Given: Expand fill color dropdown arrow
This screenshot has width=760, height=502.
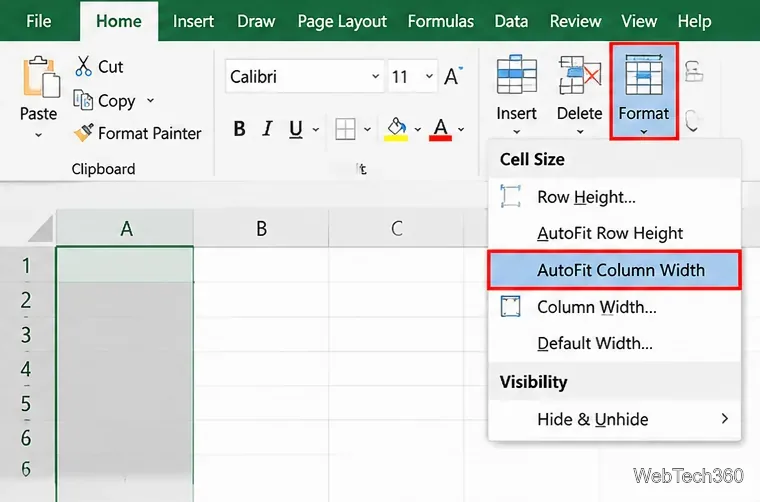Looking at the screenshot, I should 417,129.
